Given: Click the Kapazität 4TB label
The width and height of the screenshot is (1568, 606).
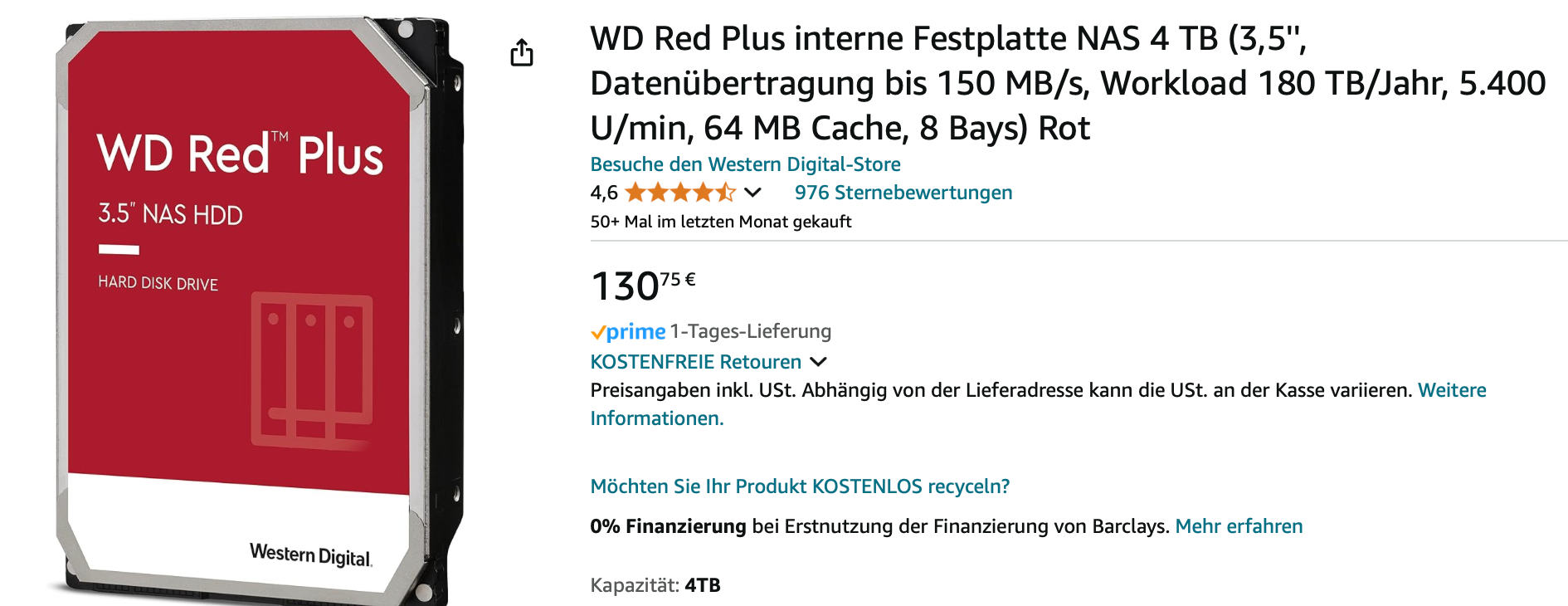Looking at the screenshot, I should [655, 585].
